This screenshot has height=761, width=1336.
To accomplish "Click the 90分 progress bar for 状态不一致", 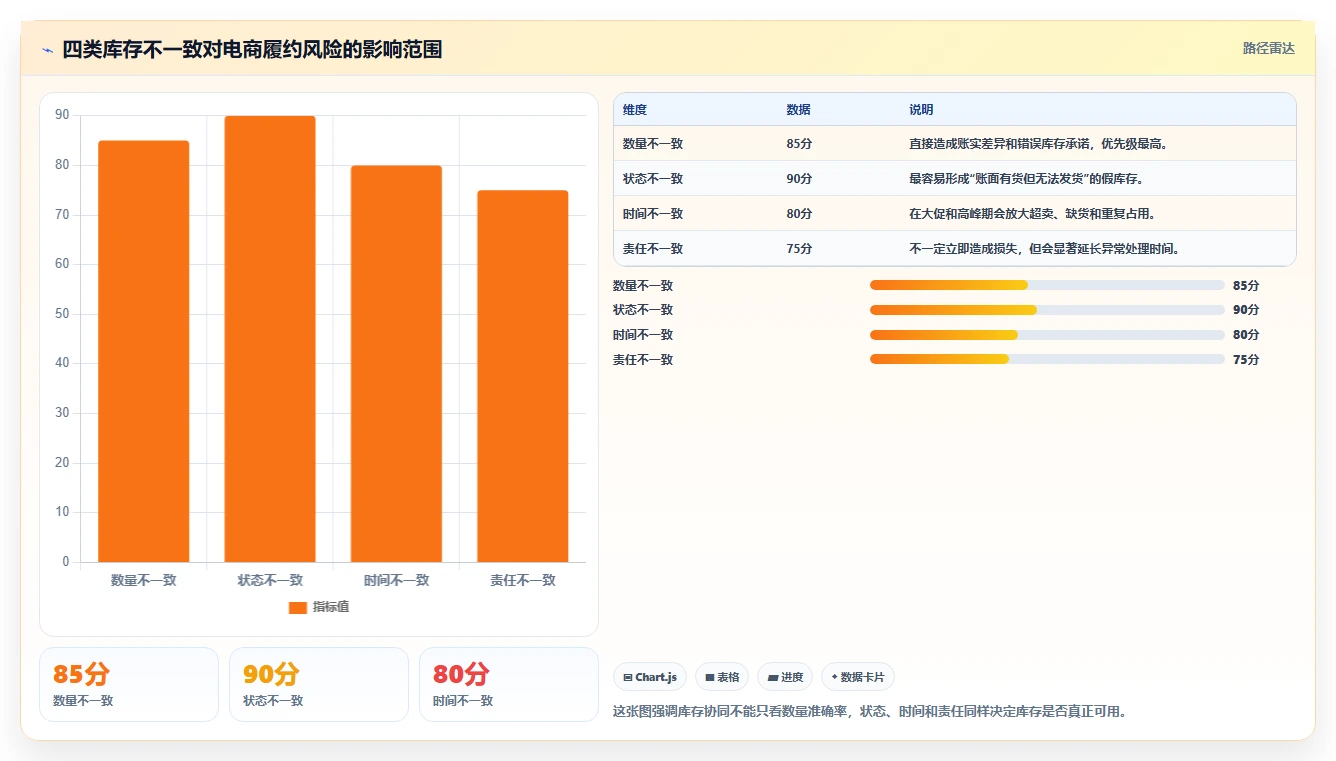I will point(1047,310).
